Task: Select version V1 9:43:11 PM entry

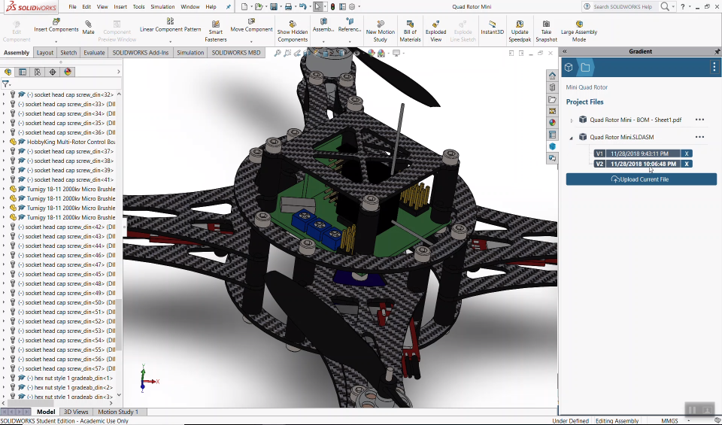Action: pyautogui.click(x=637, y=154)
